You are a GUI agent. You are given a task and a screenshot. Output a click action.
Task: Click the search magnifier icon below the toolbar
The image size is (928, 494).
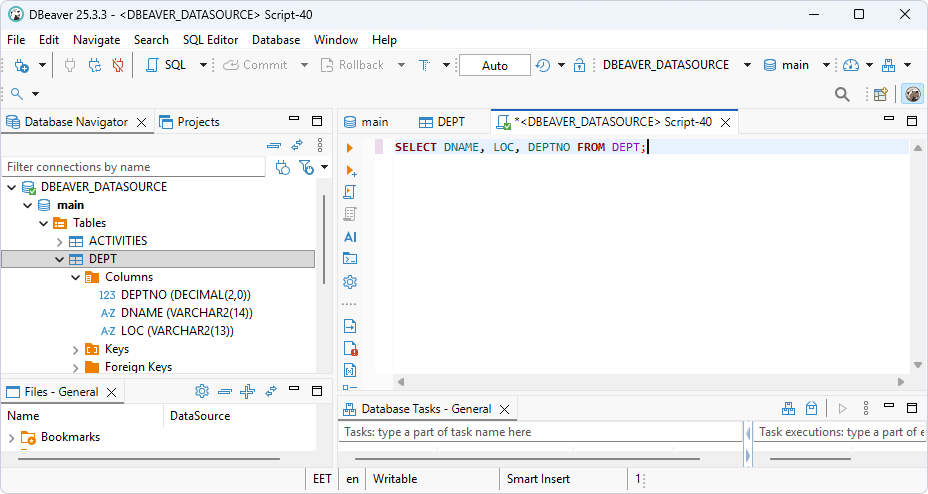17,93
